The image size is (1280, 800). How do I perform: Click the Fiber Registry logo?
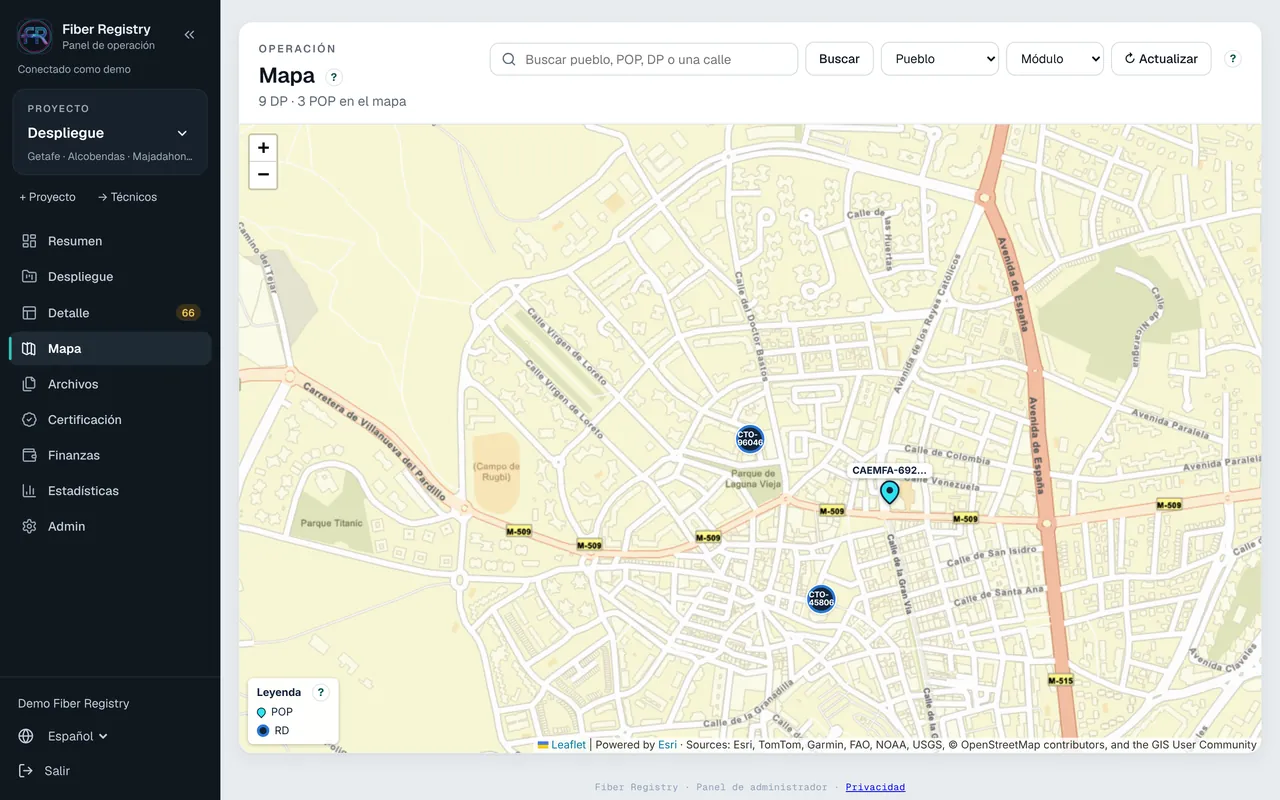point(35,36)
